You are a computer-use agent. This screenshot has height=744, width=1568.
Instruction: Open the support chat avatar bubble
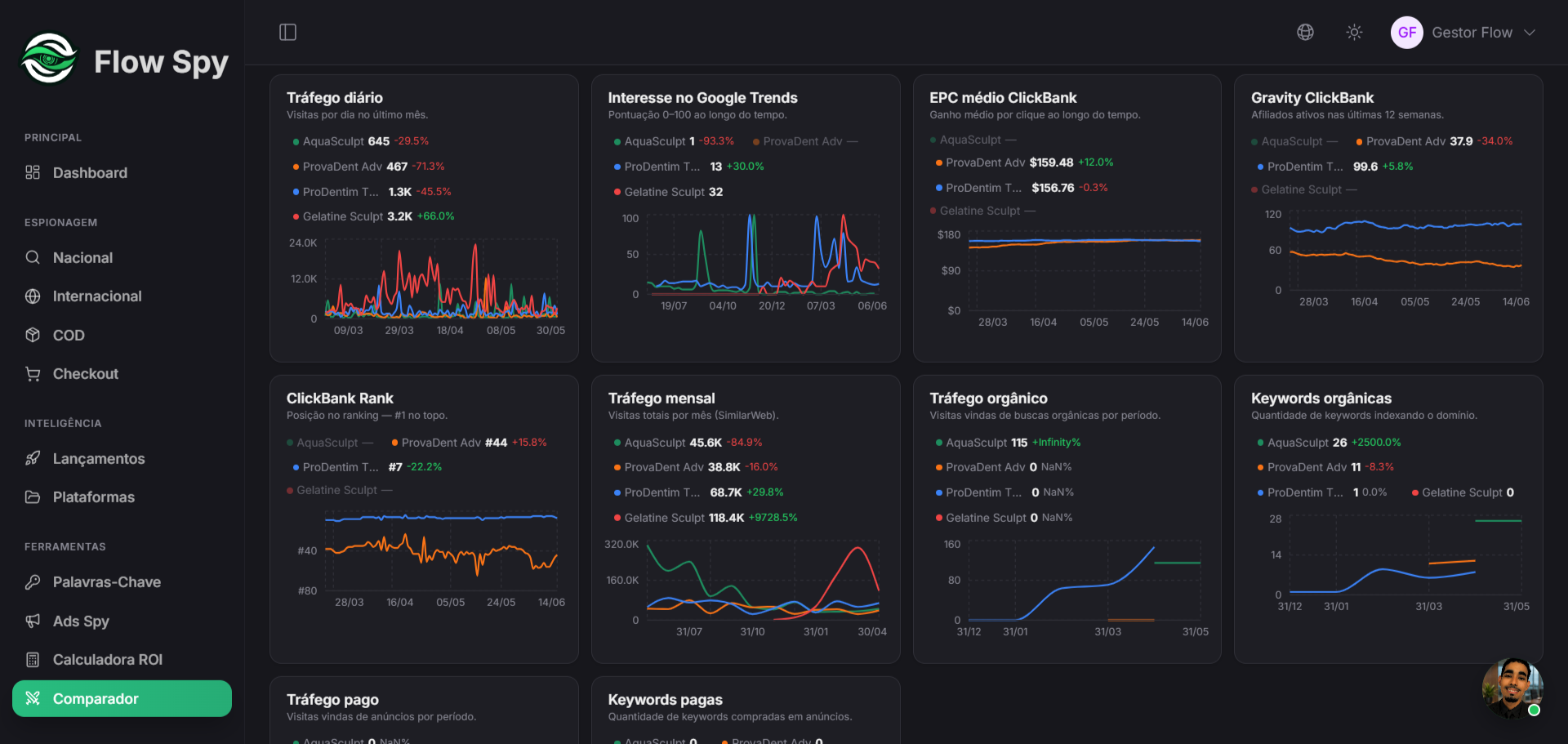click(1512, 688)
